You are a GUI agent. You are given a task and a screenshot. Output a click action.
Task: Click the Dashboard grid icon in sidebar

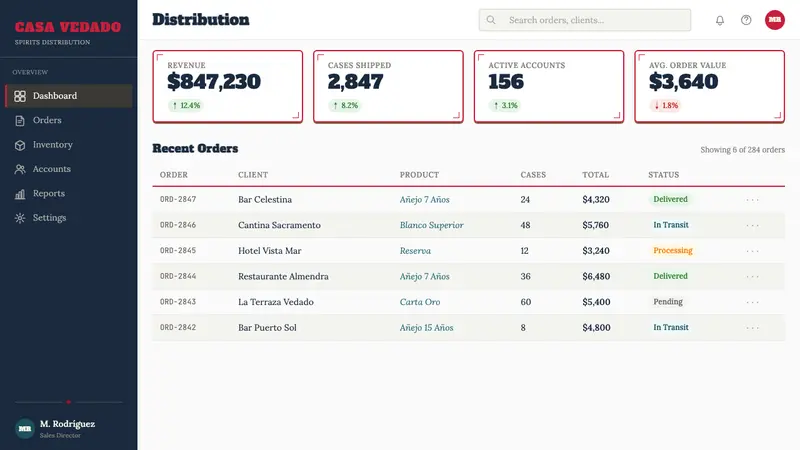tap(20, 96)
